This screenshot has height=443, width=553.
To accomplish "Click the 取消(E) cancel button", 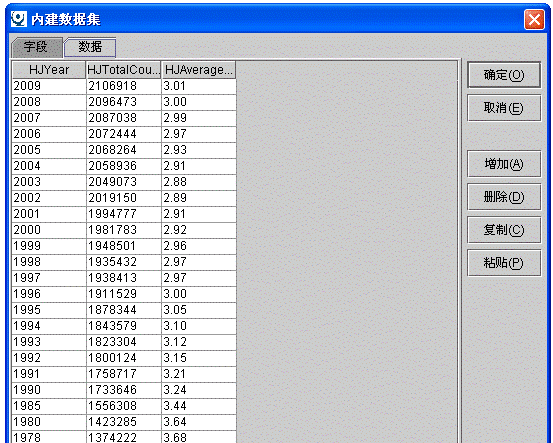I will coord(504,108).
